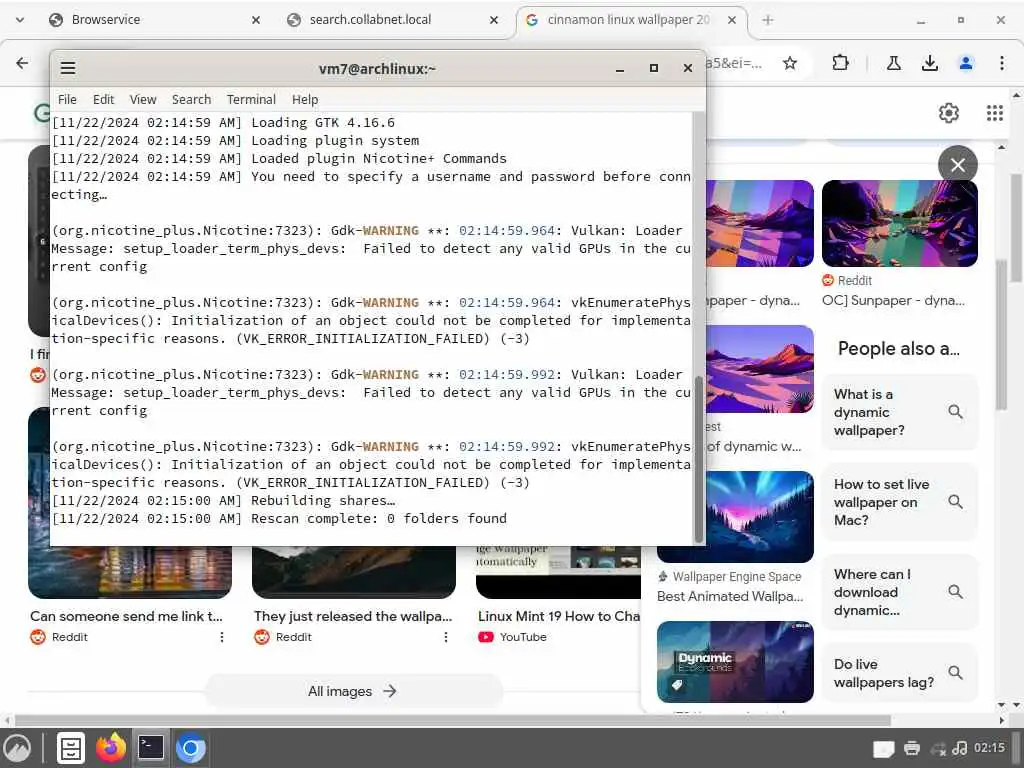The image size is (1024, 768).
Task: Open the Google apps grid
Action: (x=995, y=113)
